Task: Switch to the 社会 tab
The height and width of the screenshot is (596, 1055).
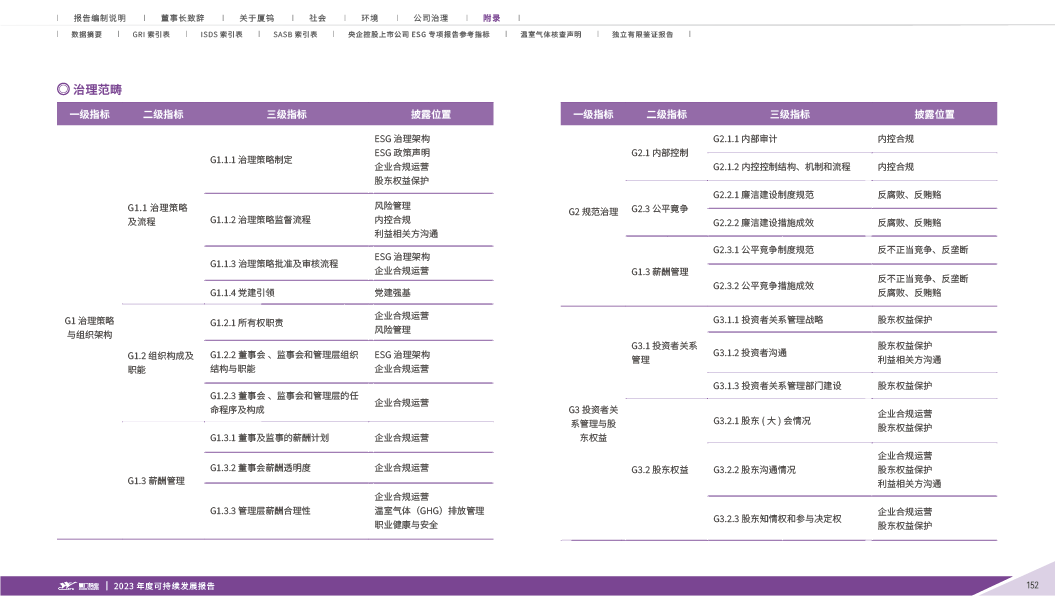Action: [x=317, y=18]
